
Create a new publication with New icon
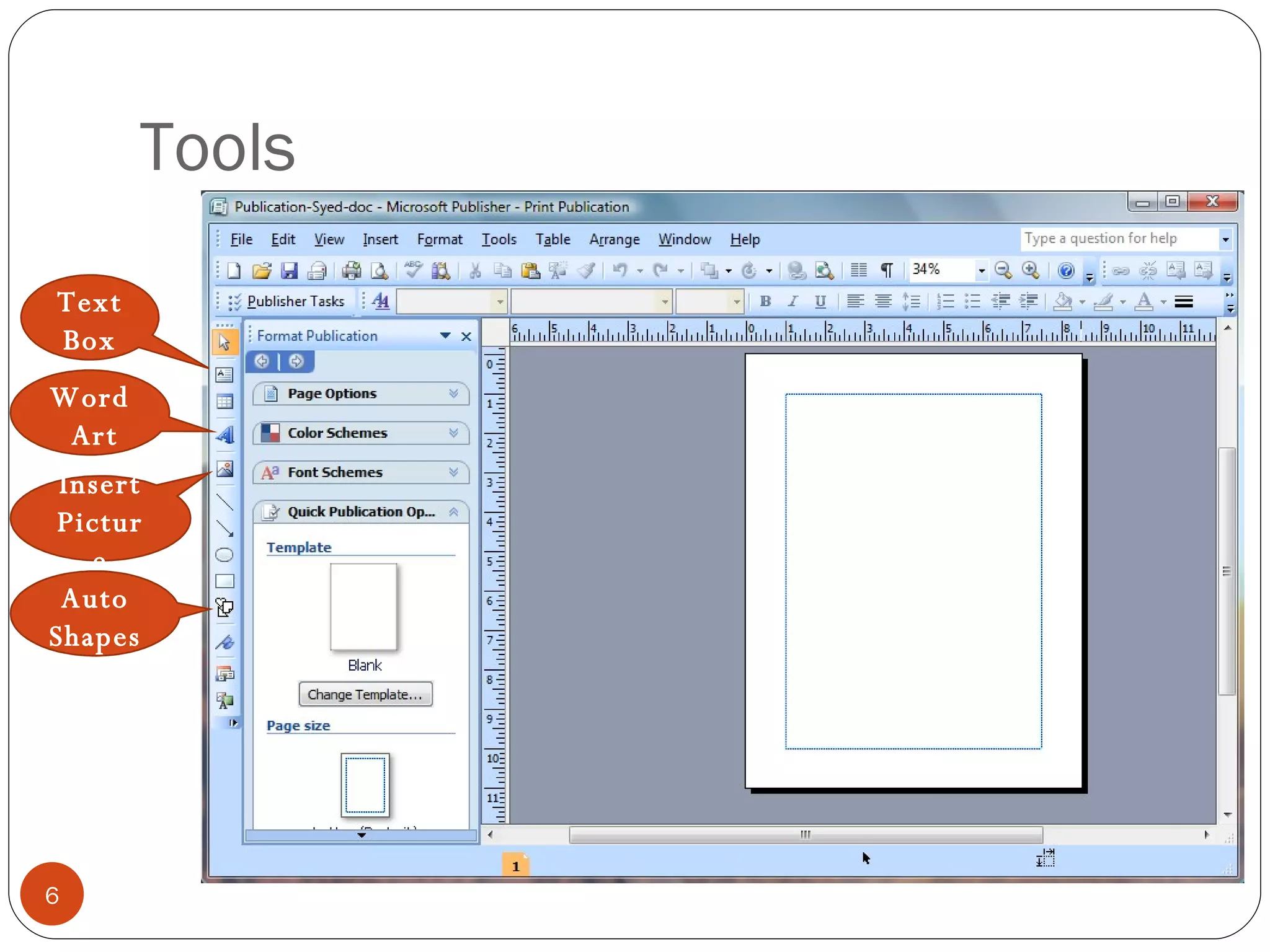pyautogui.click(x=234, y=271)
